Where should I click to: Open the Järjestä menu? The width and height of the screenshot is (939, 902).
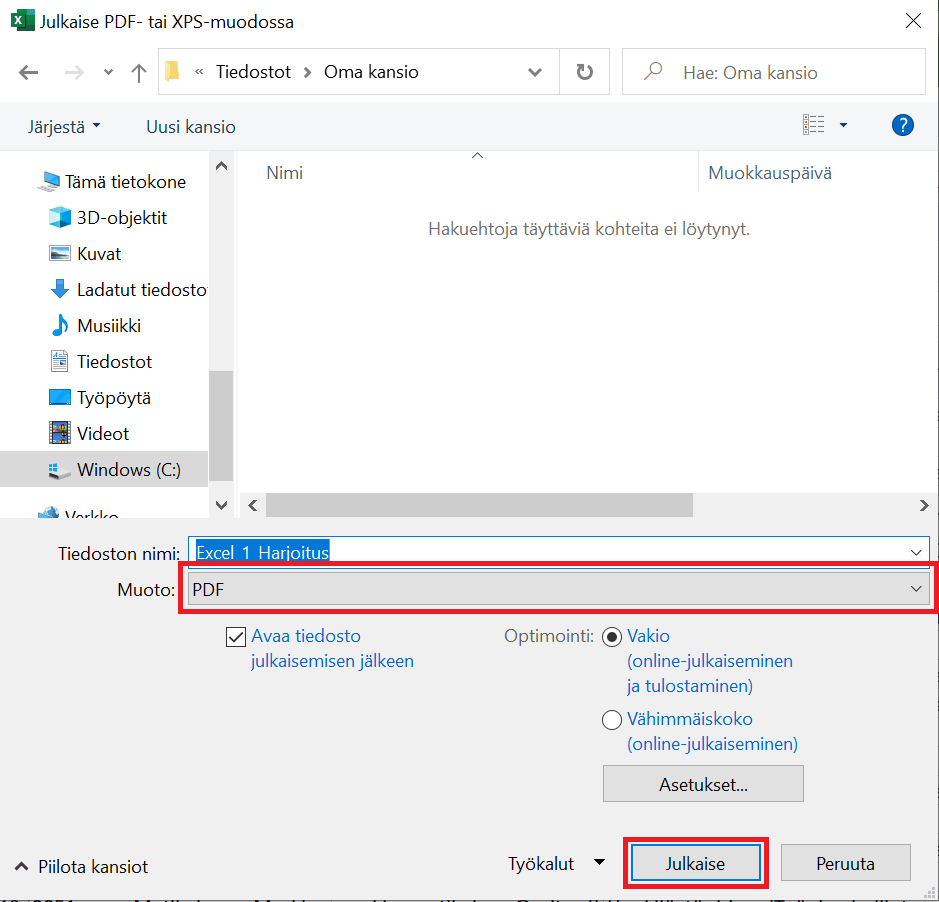tap(63, 127)
